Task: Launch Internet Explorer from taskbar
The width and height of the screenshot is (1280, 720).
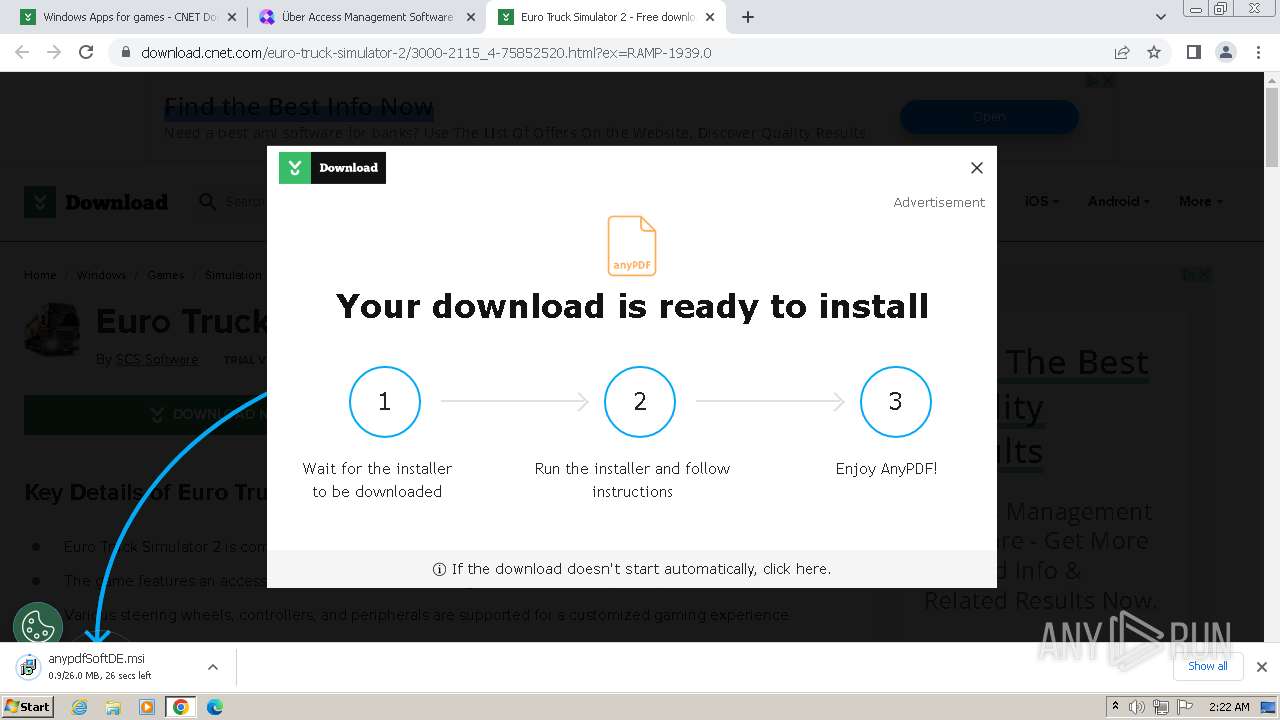Action: click(x=80, y=707)
